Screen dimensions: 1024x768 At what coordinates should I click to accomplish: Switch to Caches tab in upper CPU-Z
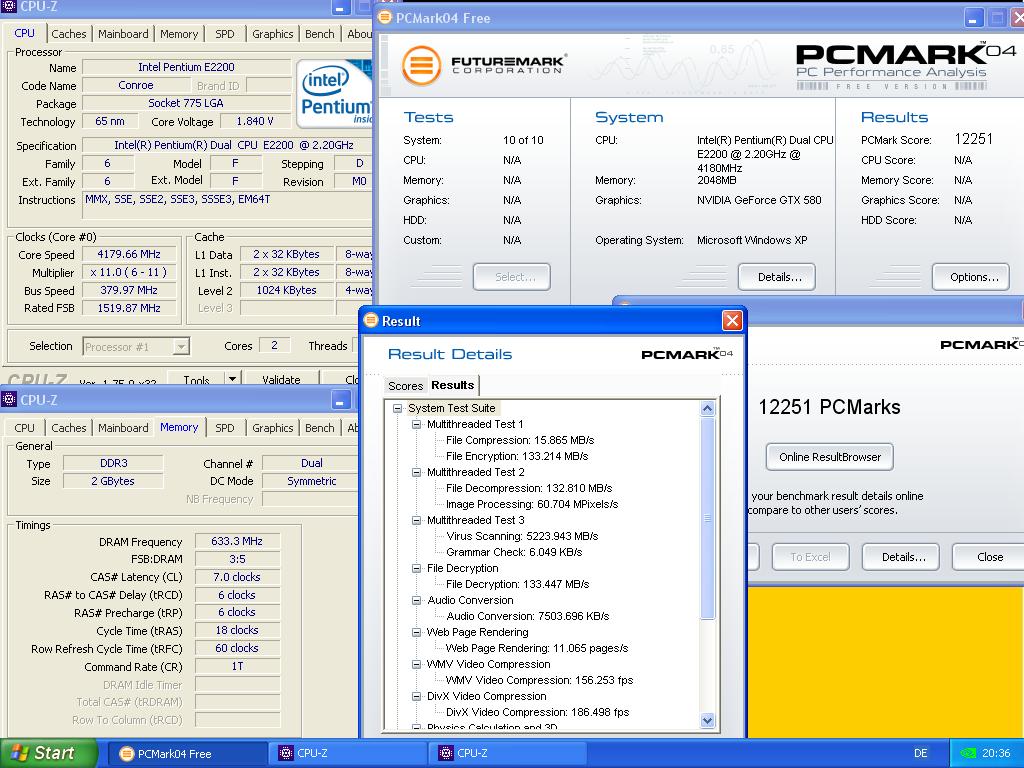(x=69, y=34)
